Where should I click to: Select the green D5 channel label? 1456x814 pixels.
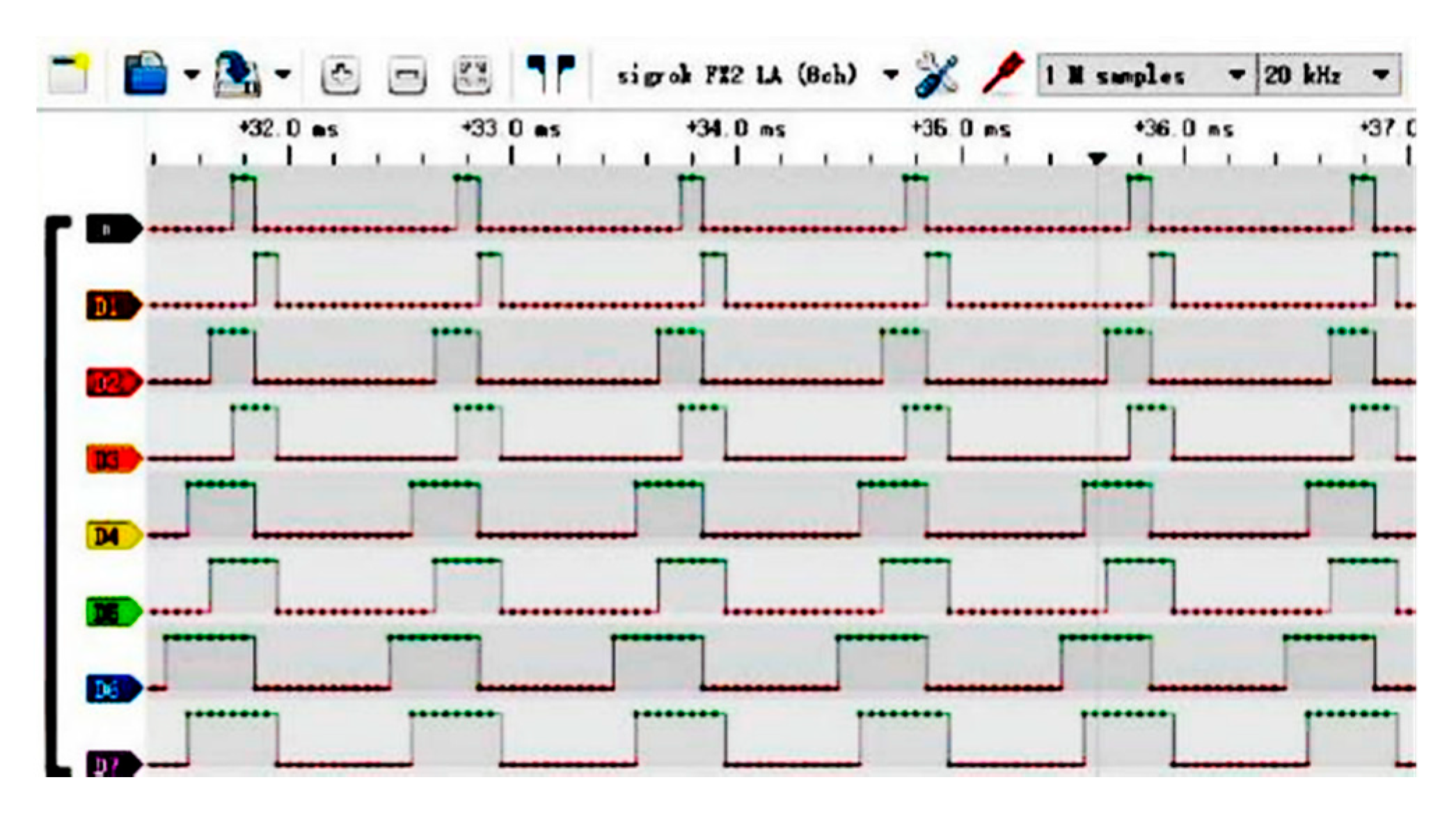(113, 612)
